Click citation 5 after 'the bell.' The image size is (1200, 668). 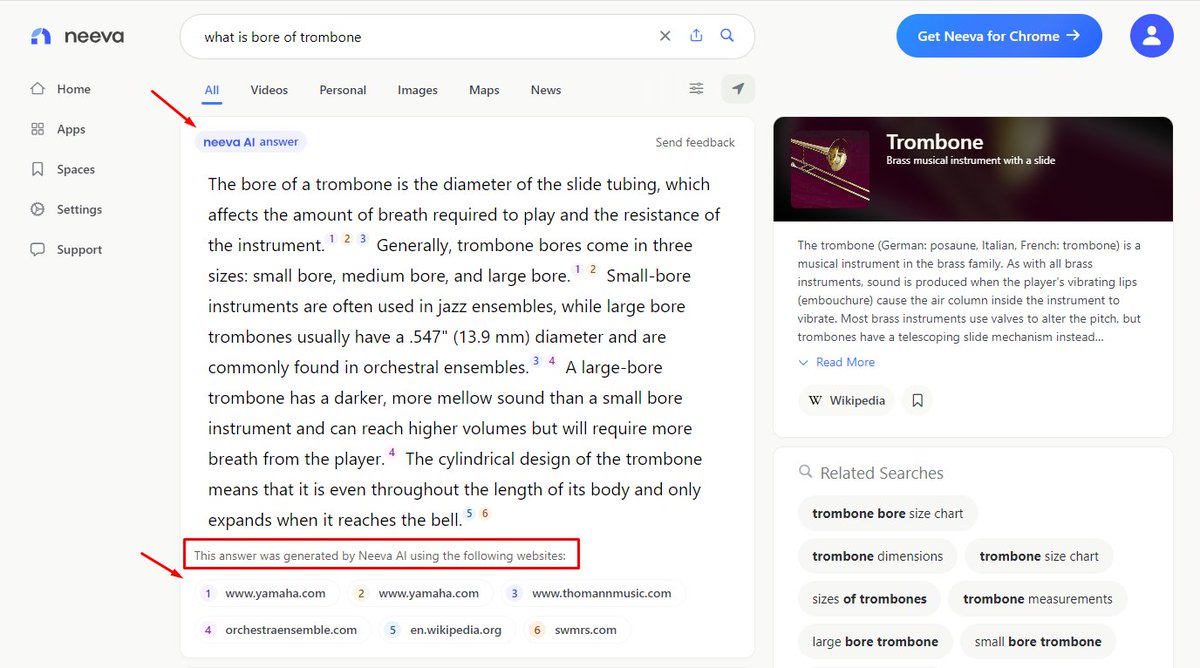[x=469, y=513]
